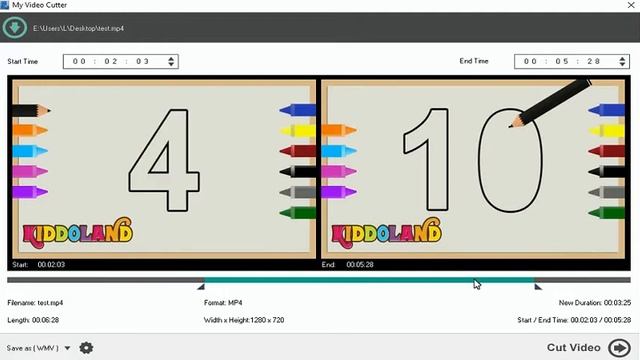This screenshot has height=360, width=640.
Task: Select Start Time seconds field 03
Action: click(142, 61)
